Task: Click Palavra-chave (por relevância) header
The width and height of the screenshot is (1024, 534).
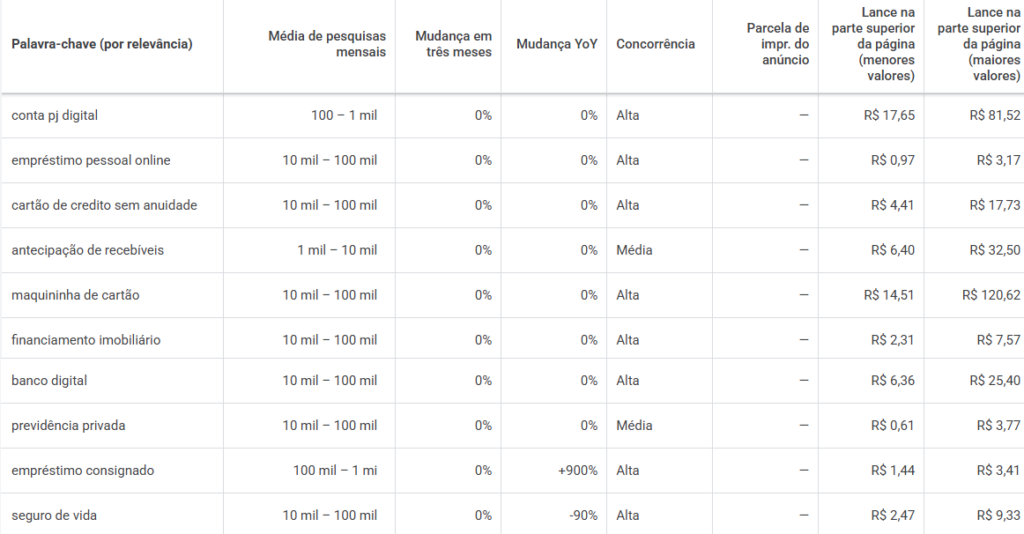Action: coord(102,44)
